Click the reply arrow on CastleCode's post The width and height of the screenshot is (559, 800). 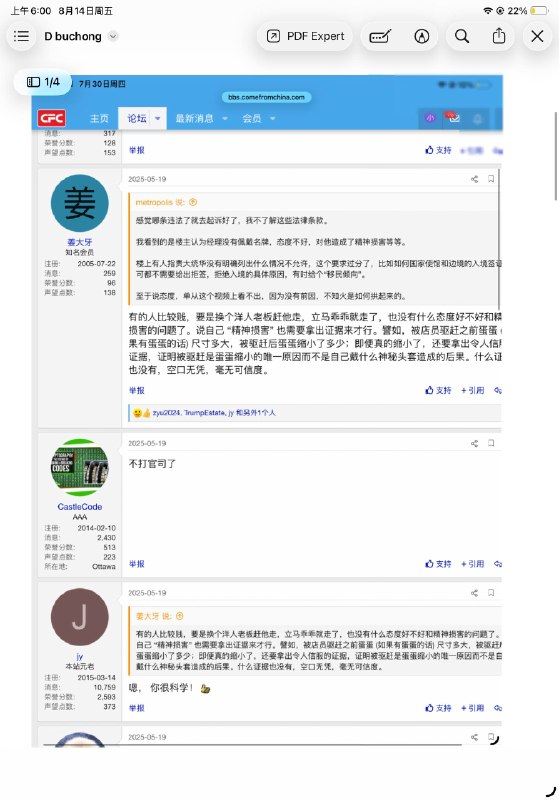[x=498, y=564]
